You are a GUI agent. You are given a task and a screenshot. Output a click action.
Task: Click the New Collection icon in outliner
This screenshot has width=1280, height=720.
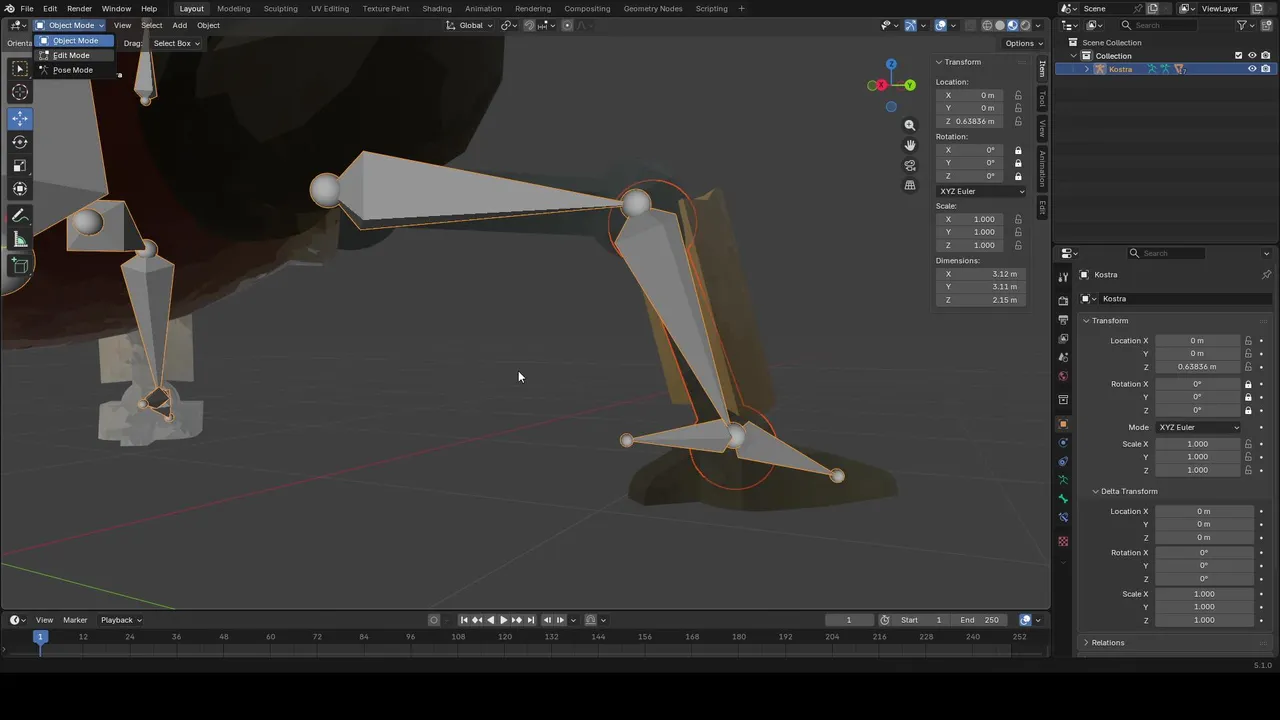pyautogui.click(x=1266, y=25)
